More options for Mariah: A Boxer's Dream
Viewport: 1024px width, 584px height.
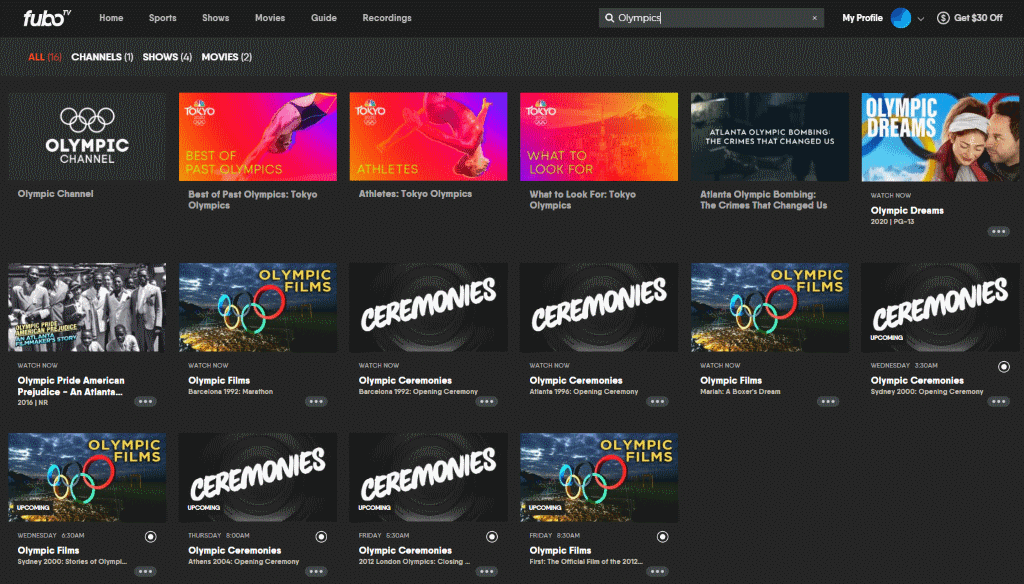tap(828, 402)
